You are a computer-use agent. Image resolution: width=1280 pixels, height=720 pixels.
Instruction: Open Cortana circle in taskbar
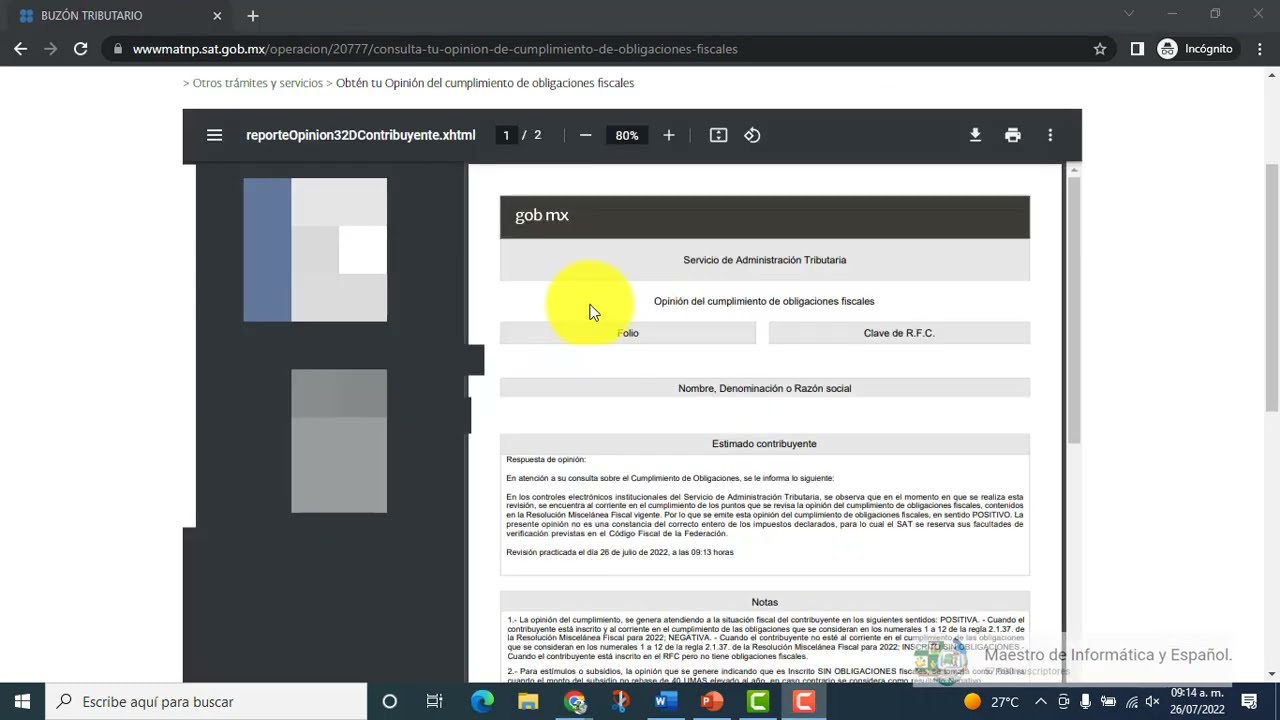[x=390, y=701]
